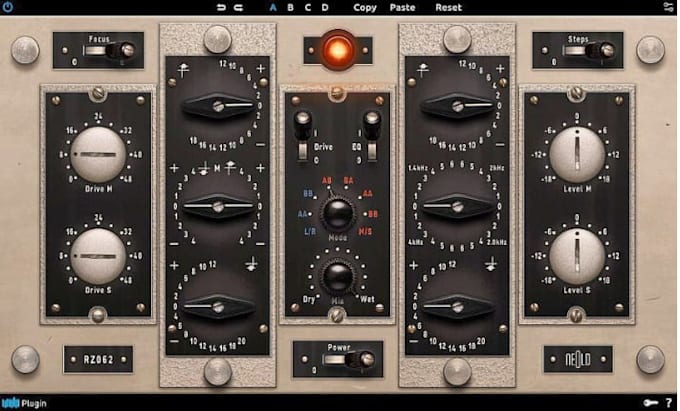Click the NEOLD logo badge
Viewport: 680px width, 411px height.
pos(578,359)
